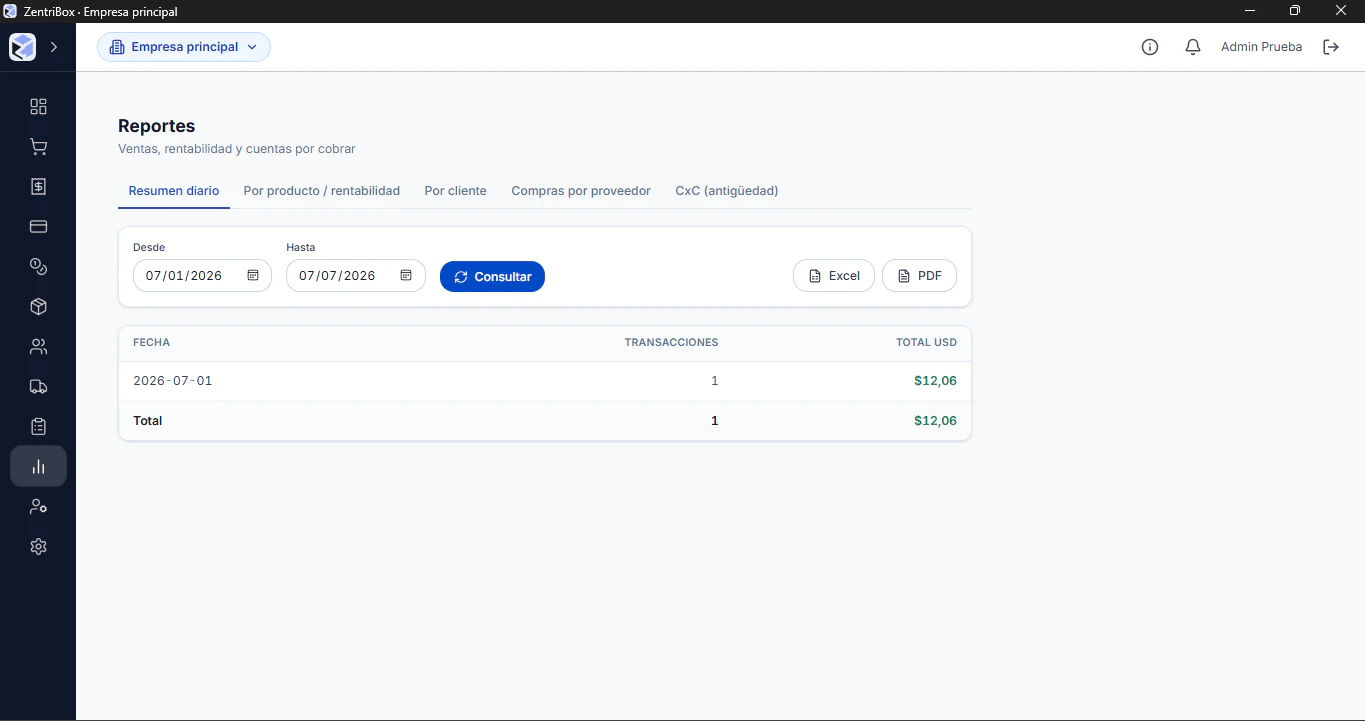Viewport: 1365px width, 721px height.
Task: Click the TOTAL USD column header
Action: (x=926, y=342)
